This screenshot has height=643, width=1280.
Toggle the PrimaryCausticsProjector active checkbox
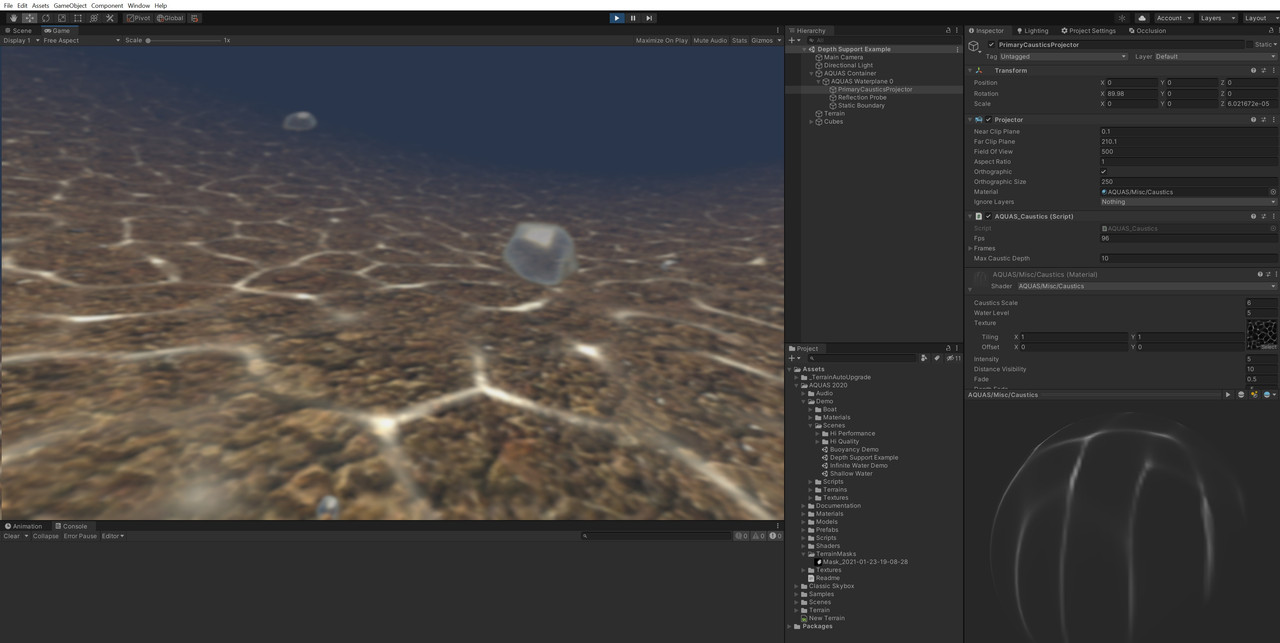(991, 45)
